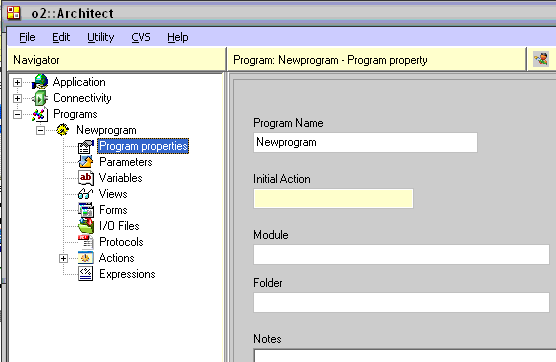This screenshot has width=556, height=362.
Task: Click the Program Name input field
Action: pos(365,143)
